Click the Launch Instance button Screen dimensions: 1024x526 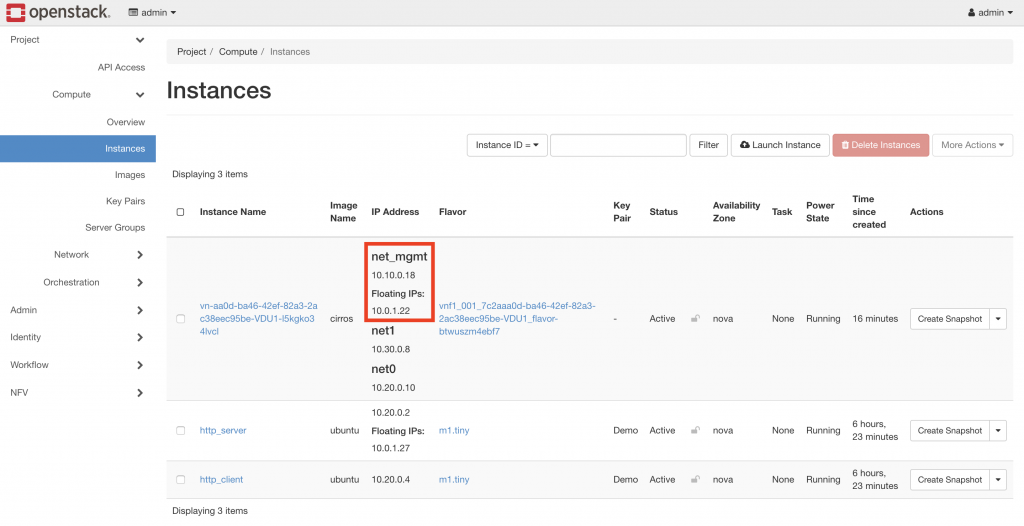(780, 145)
